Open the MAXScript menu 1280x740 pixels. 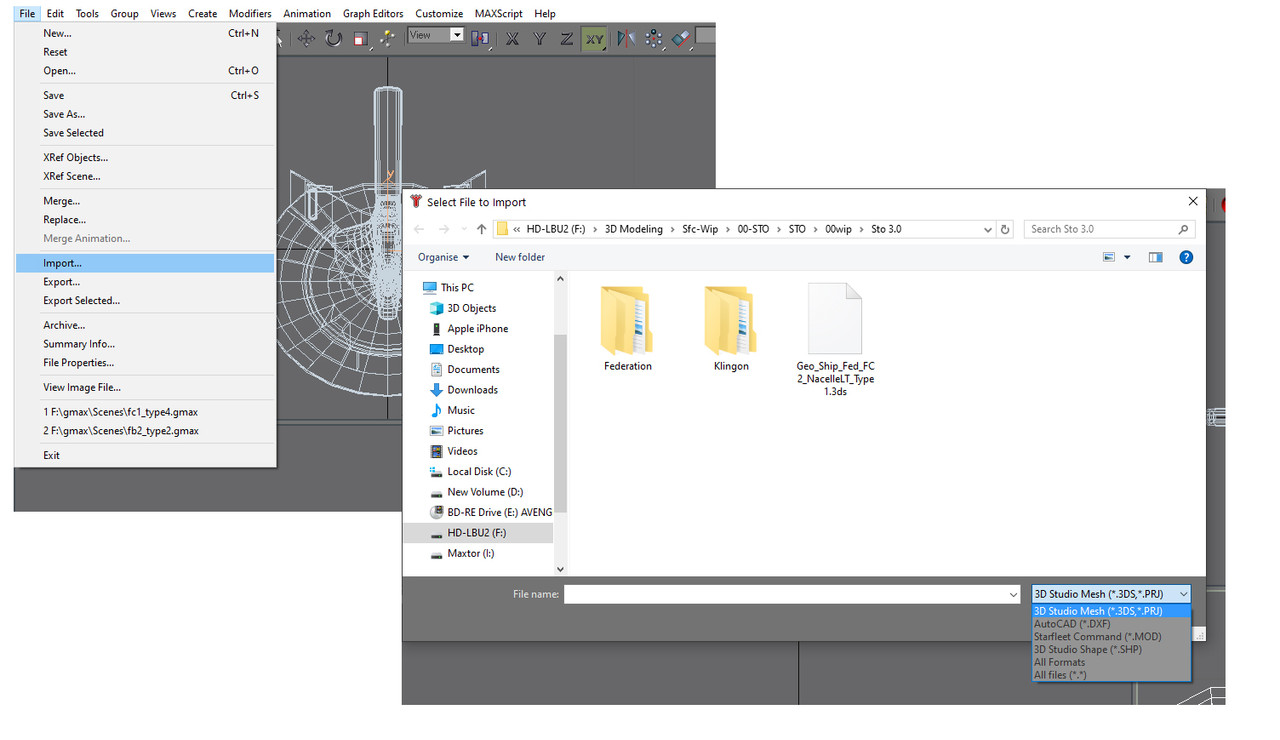point(498,13)
